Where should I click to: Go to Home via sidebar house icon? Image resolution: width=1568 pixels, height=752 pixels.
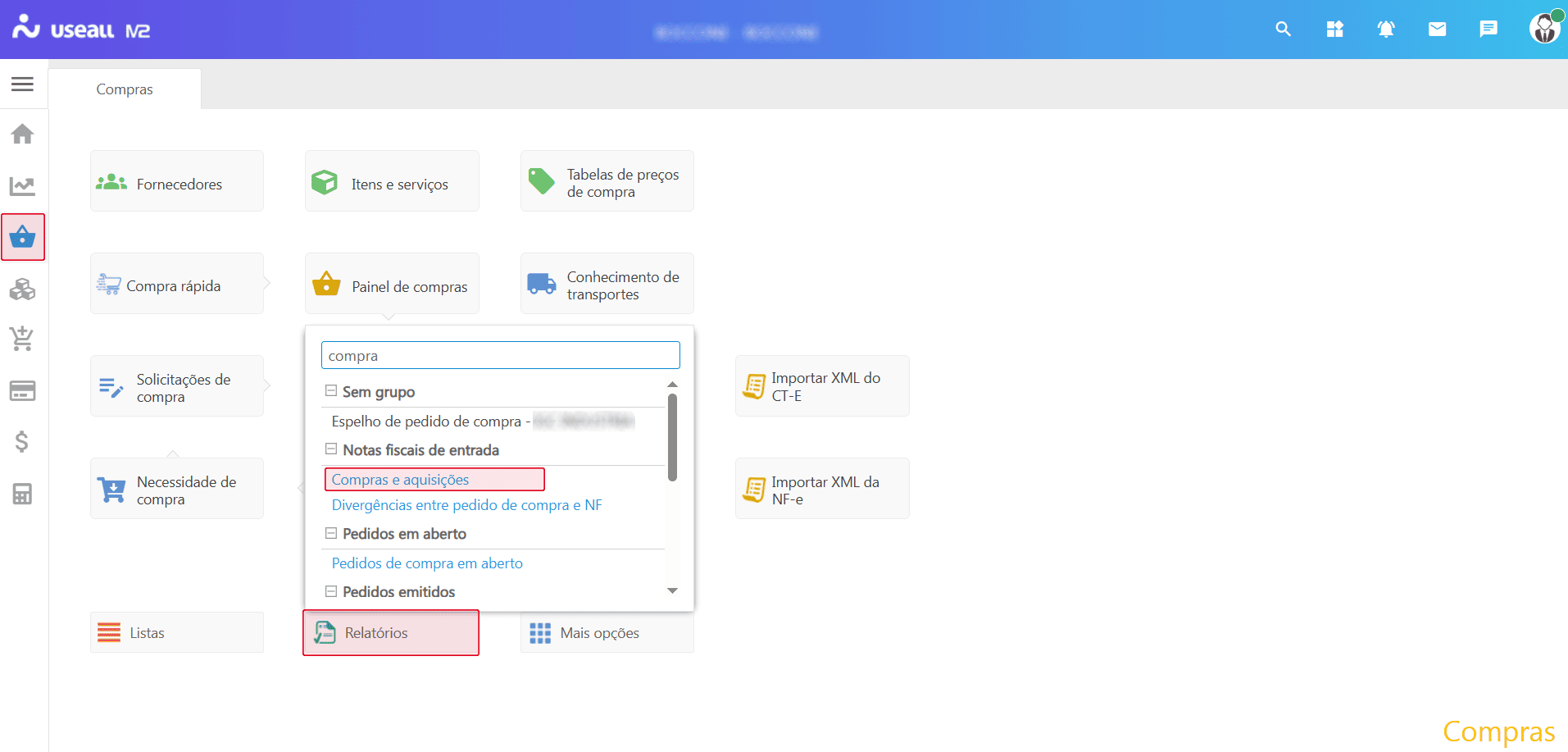(x=23, y=134)
